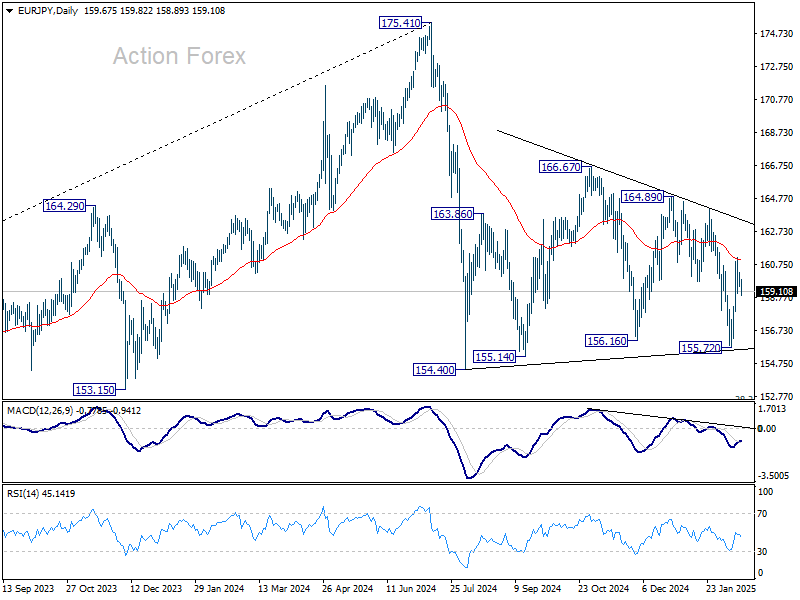800x600 pixels.
Task: Click the 155.140 price label
Action: [494, 357]
